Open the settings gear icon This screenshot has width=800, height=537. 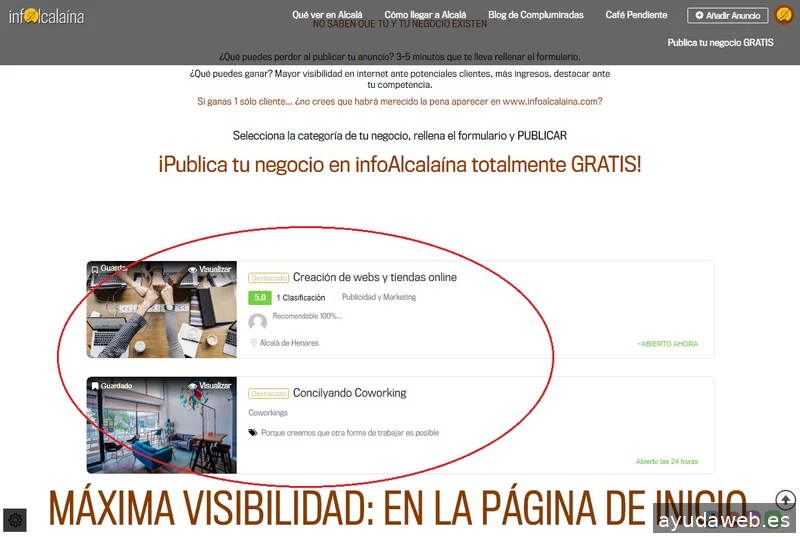click(15, 520)
